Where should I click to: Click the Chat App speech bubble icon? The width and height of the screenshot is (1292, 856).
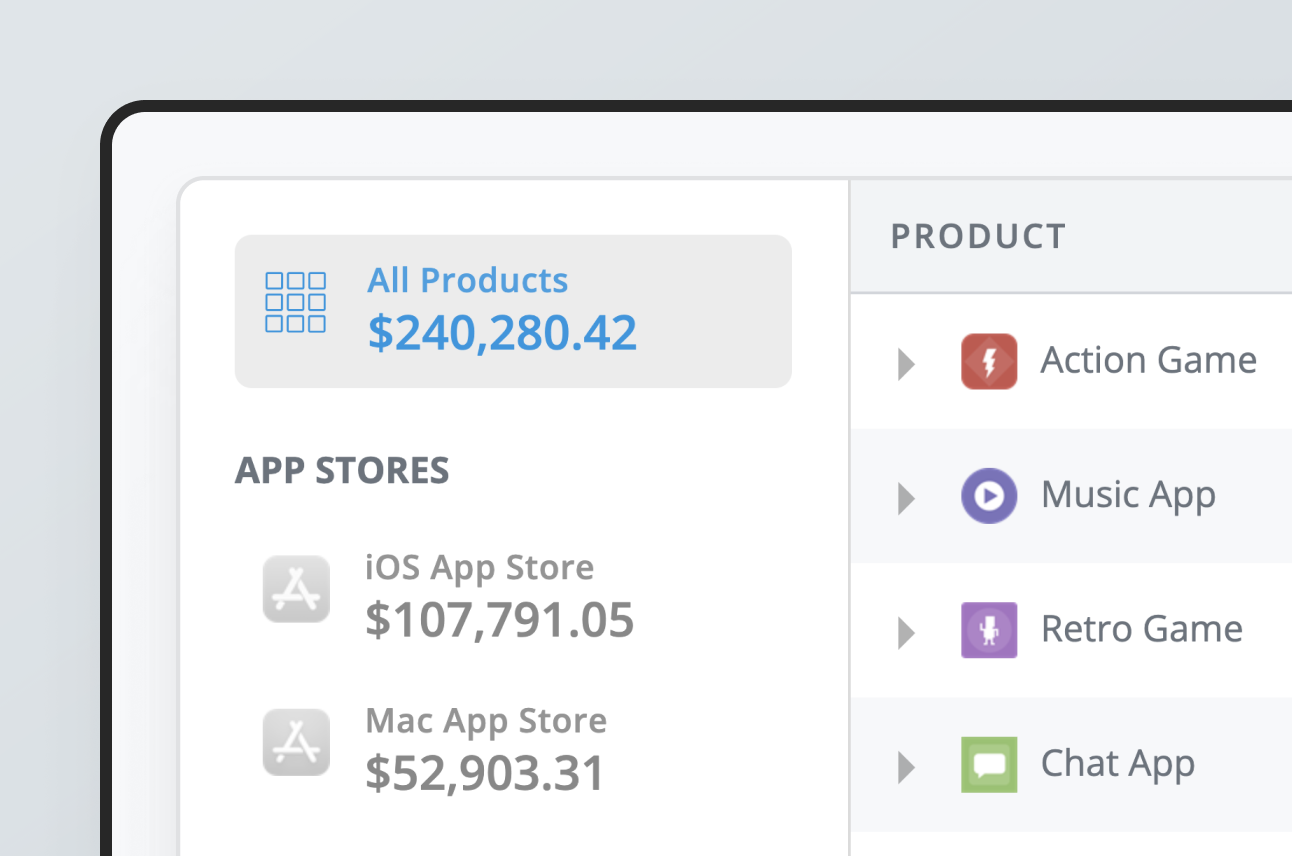click(989, 765)
